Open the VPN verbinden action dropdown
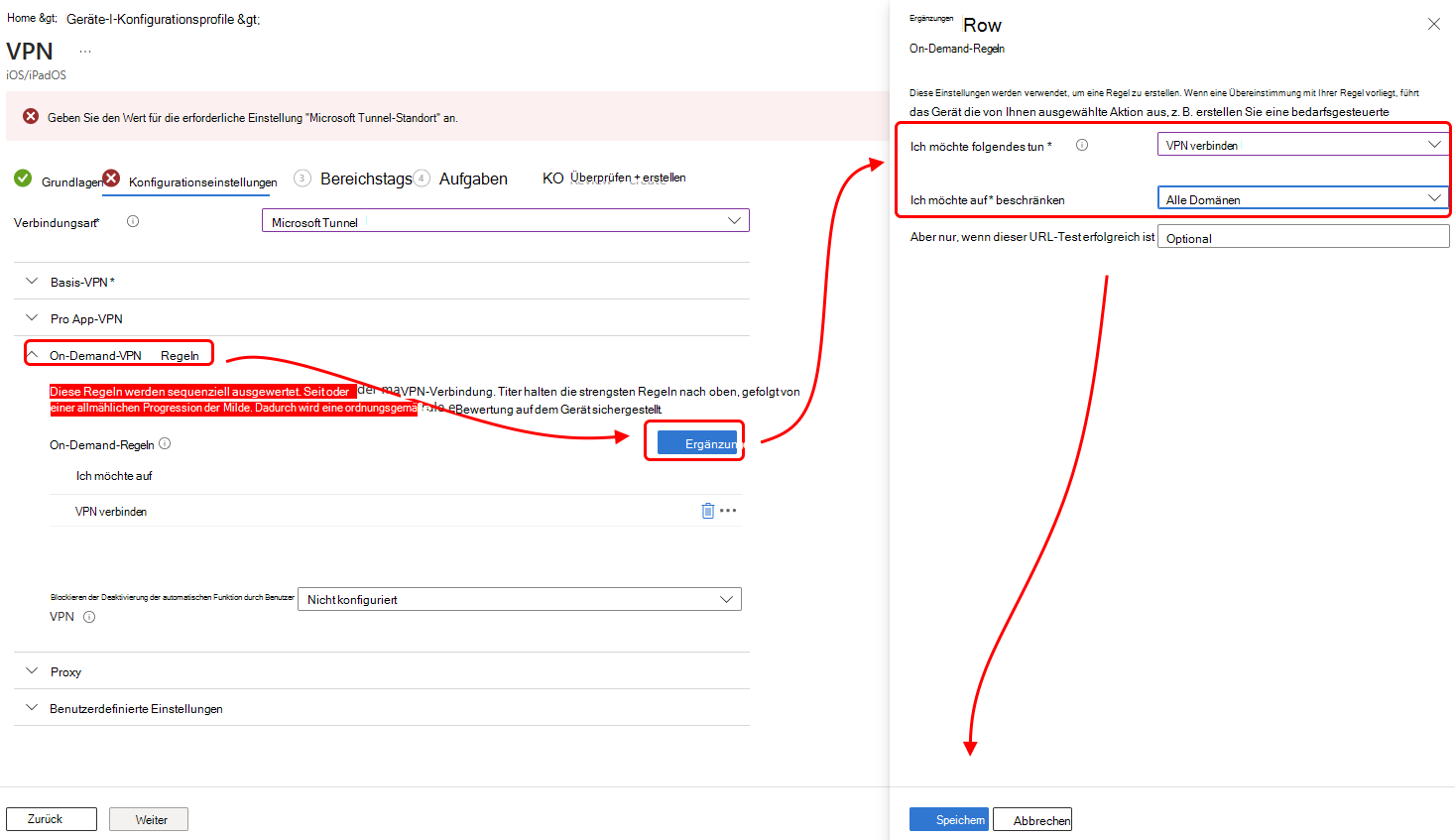The width and height of the screenshot is (1455, 840). point(1303,145)
